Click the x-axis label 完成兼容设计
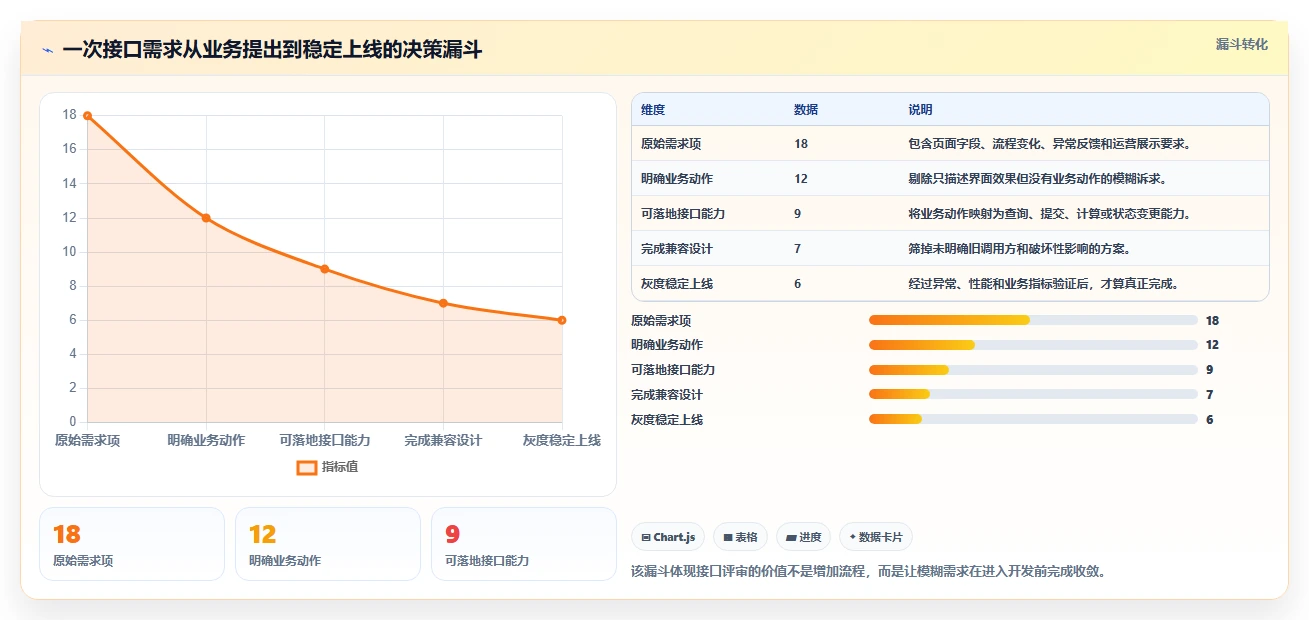Image resolution: width=1309 pixels, height=620 pixels. coord(443,441)
